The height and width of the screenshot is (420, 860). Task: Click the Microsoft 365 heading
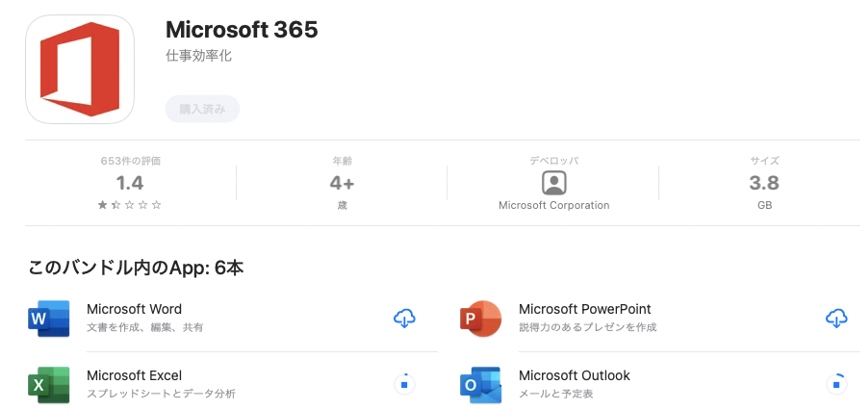[242, 30]
